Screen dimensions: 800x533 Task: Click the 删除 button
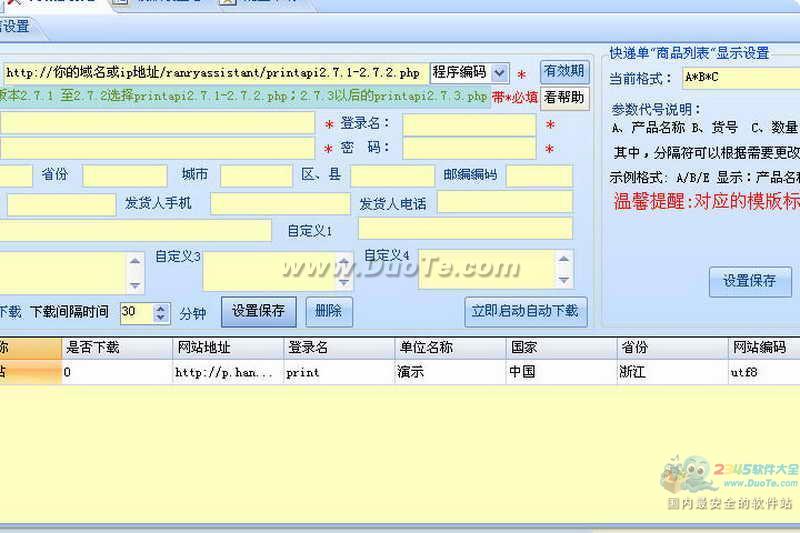click(x=329, y=311)
